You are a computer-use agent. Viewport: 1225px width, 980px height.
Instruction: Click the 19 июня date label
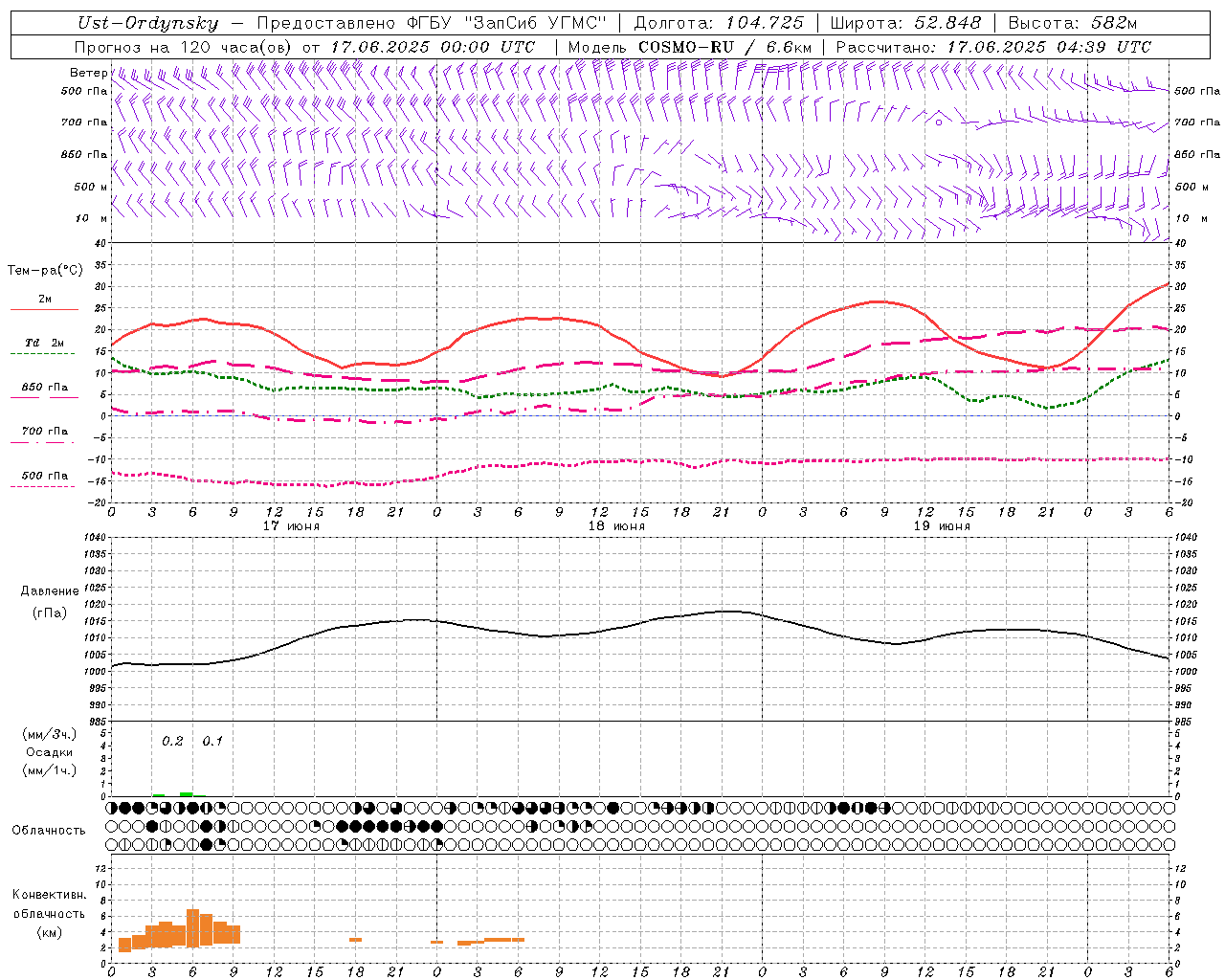tap(942, 526)
